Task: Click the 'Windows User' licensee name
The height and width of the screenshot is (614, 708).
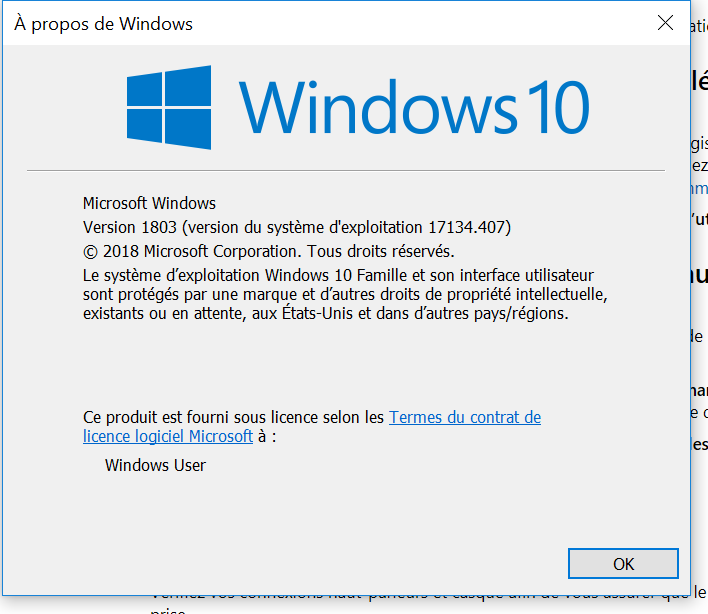Action: click(155, 465)
